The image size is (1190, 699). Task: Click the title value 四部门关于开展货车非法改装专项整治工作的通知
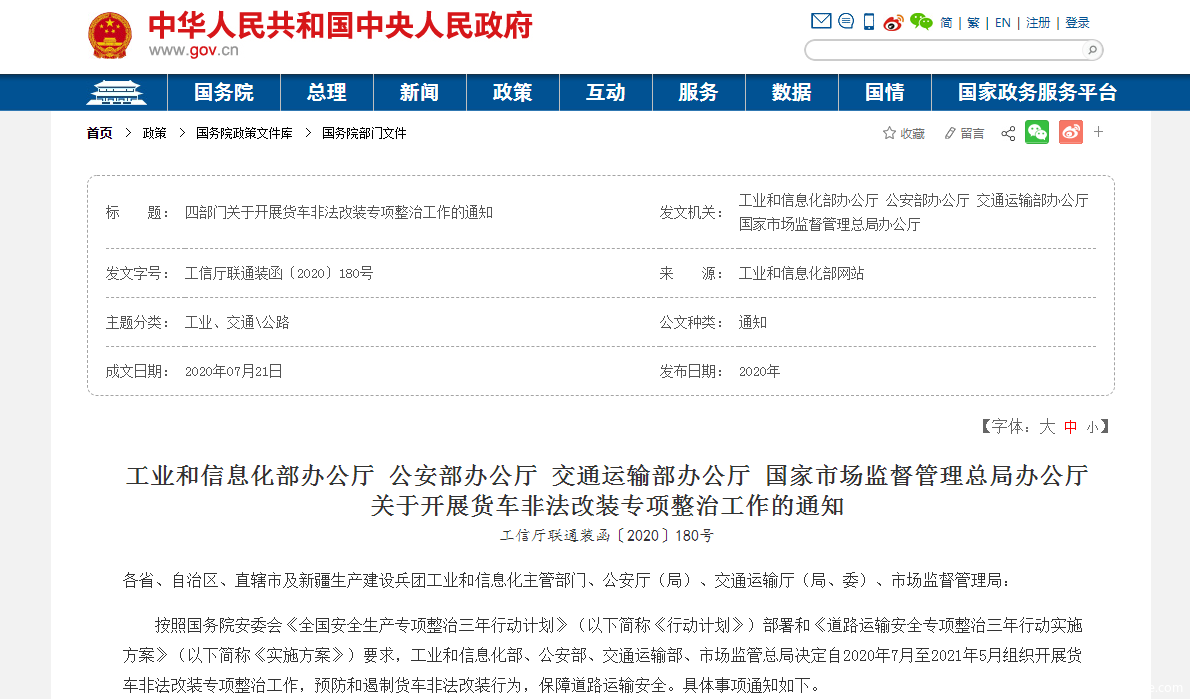tap(338, 213)
